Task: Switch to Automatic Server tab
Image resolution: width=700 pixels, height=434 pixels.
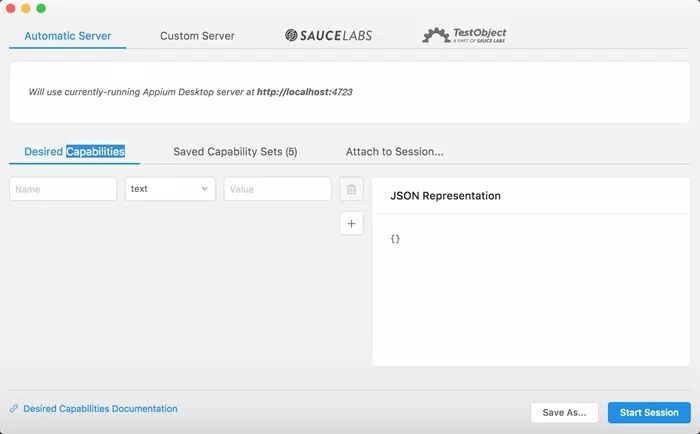Action: coord(68,36)
